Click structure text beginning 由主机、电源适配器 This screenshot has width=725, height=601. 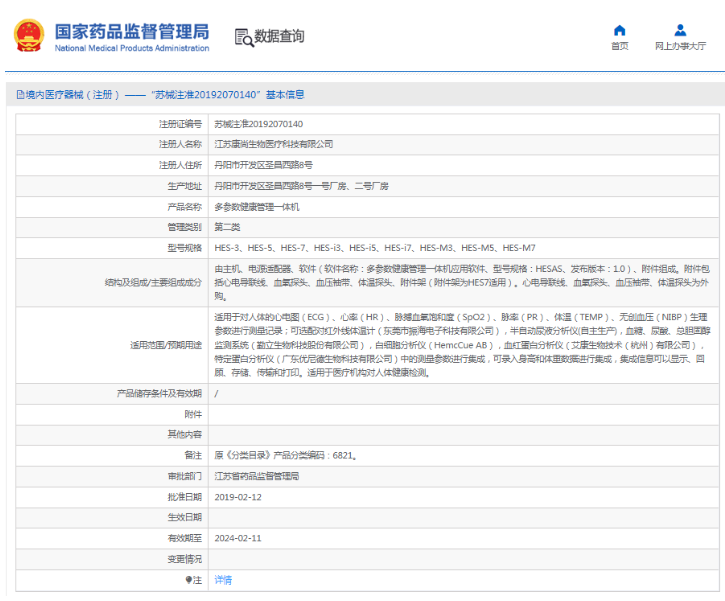[x=461, y=282]
